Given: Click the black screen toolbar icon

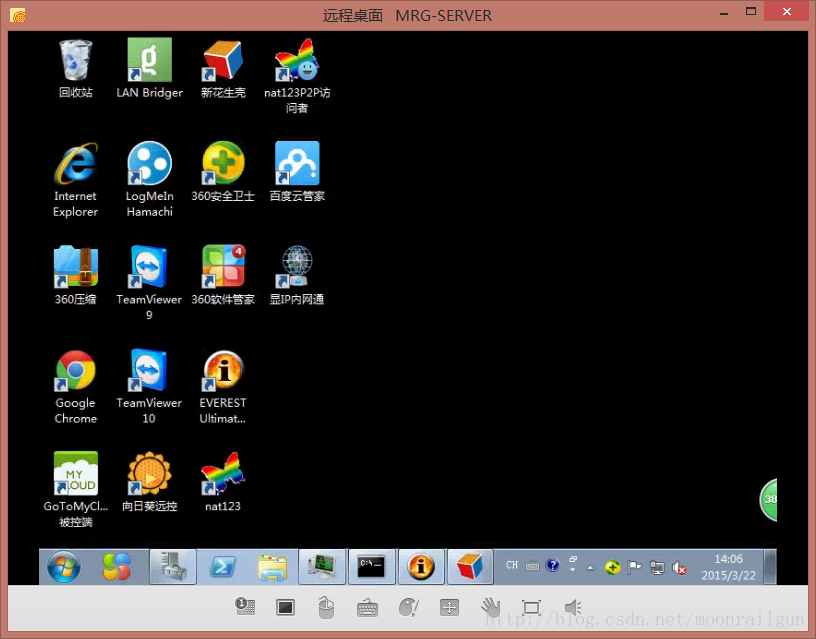Looking at the screenshot, I should tap(285, 607).
